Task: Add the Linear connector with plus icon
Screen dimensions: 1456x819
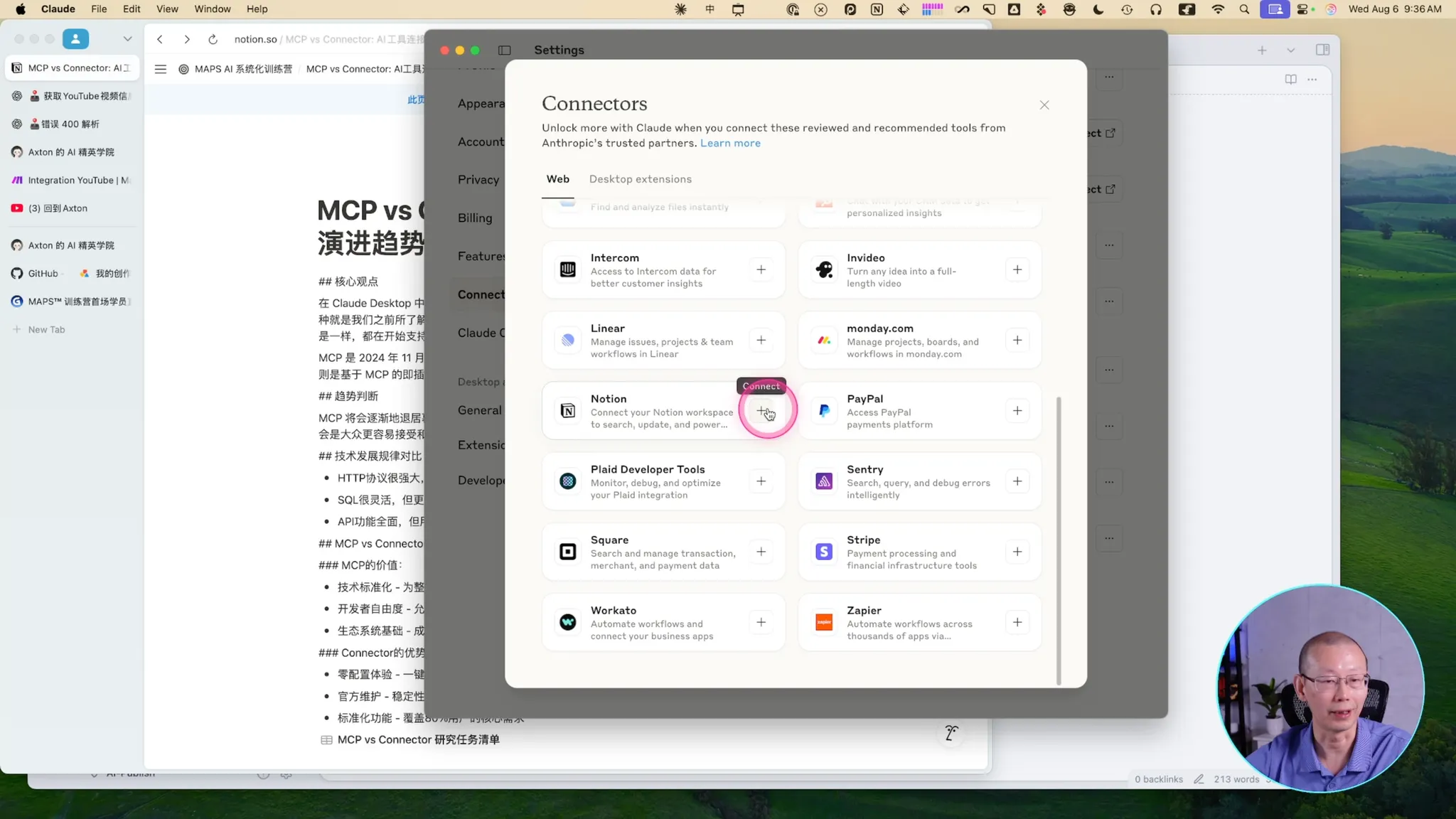Action: (x=761, y=340)
